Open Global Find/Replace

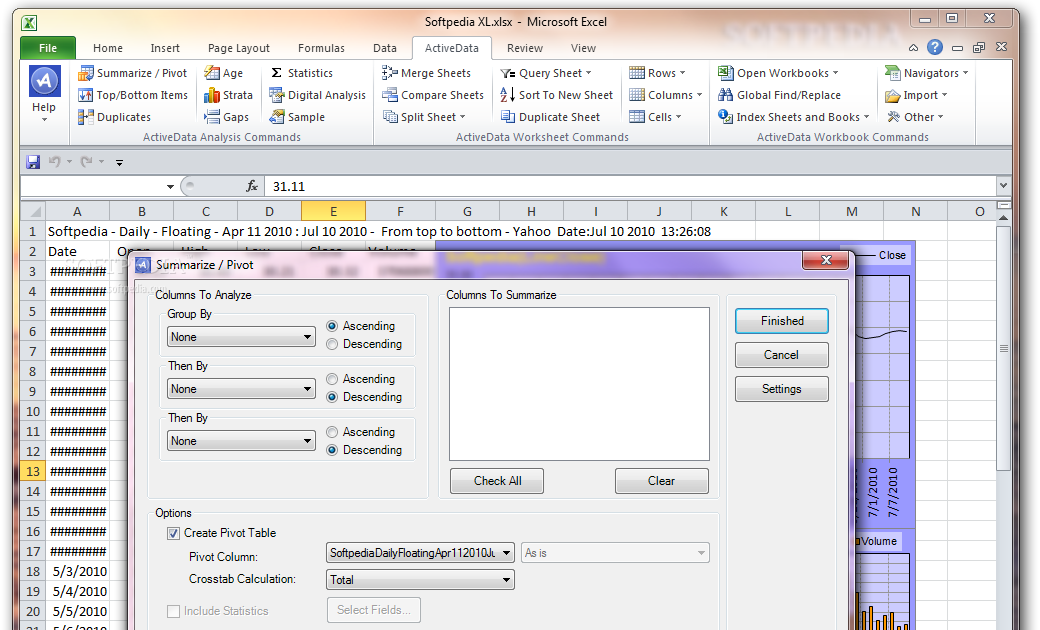[779, 95]
